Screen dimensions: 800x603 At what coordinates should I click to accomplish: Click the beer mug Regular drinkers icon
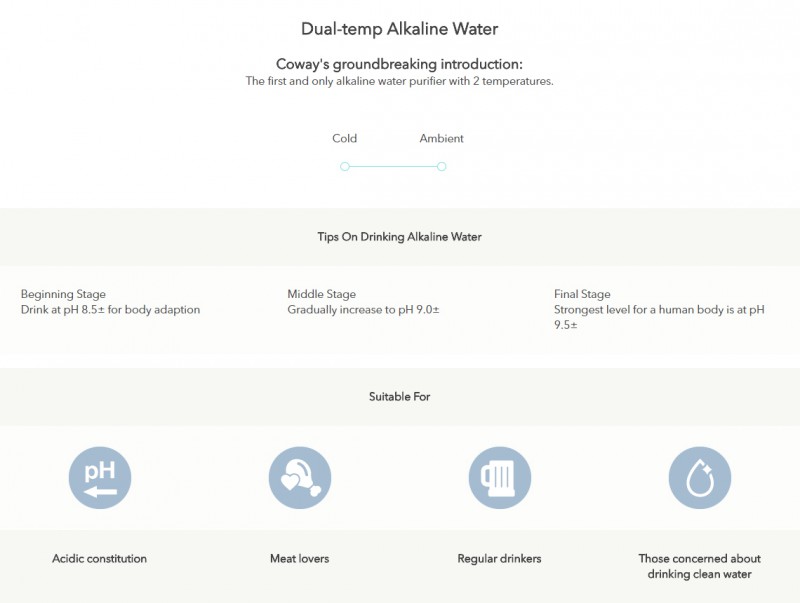[x=499, y=478]
